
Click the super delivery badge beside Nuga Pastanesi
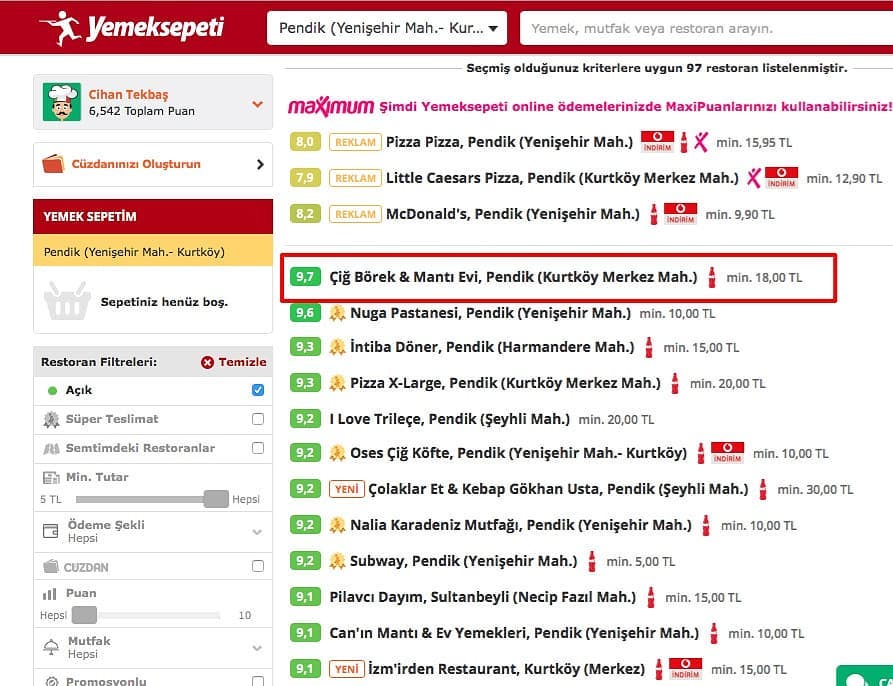point(337,313)
